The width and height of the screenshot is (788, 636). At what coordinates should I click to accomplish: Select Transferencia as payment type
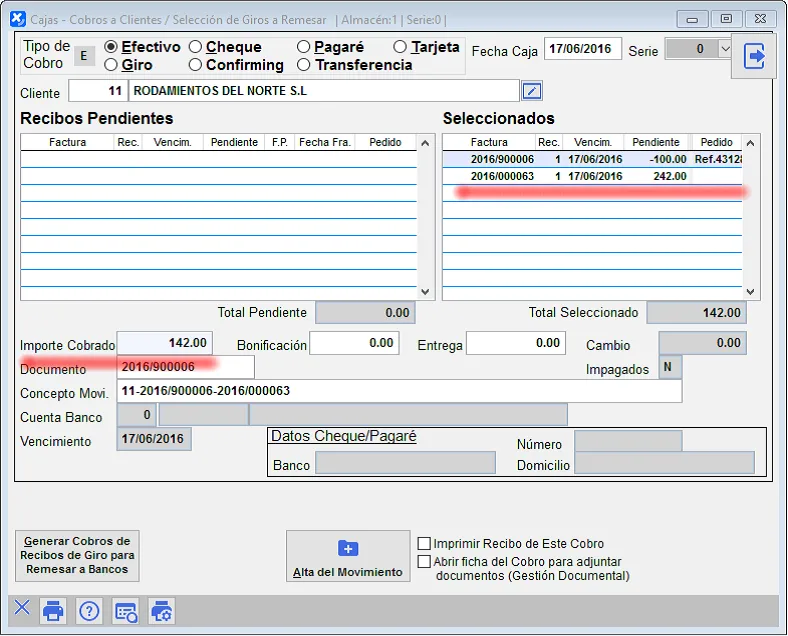pyautogui.click(x=304, y=65)
